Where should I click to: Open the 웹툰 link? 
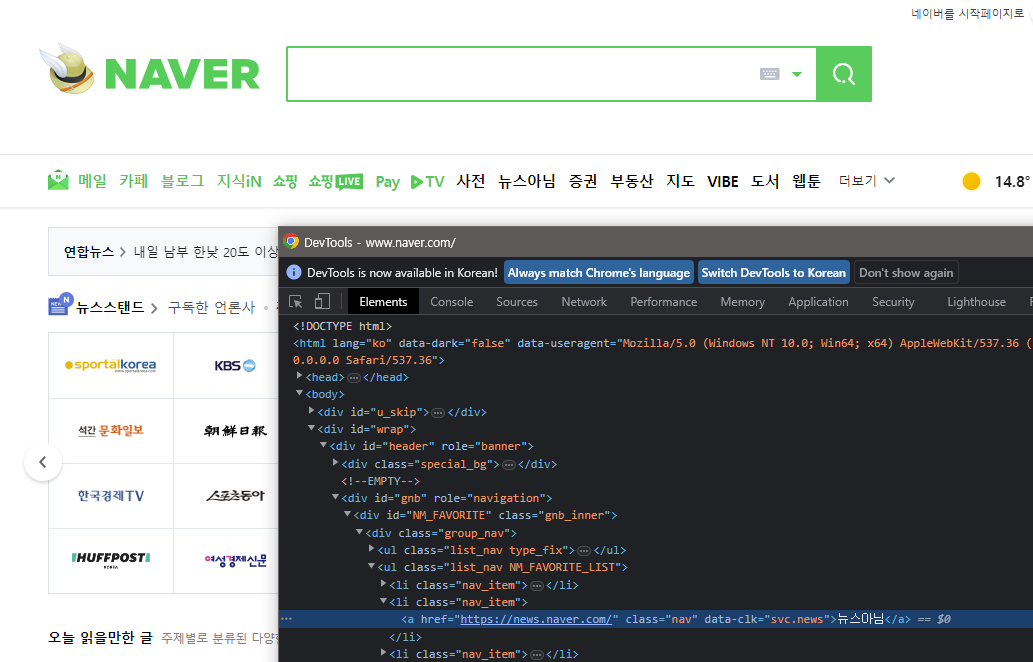pos(806,181)
